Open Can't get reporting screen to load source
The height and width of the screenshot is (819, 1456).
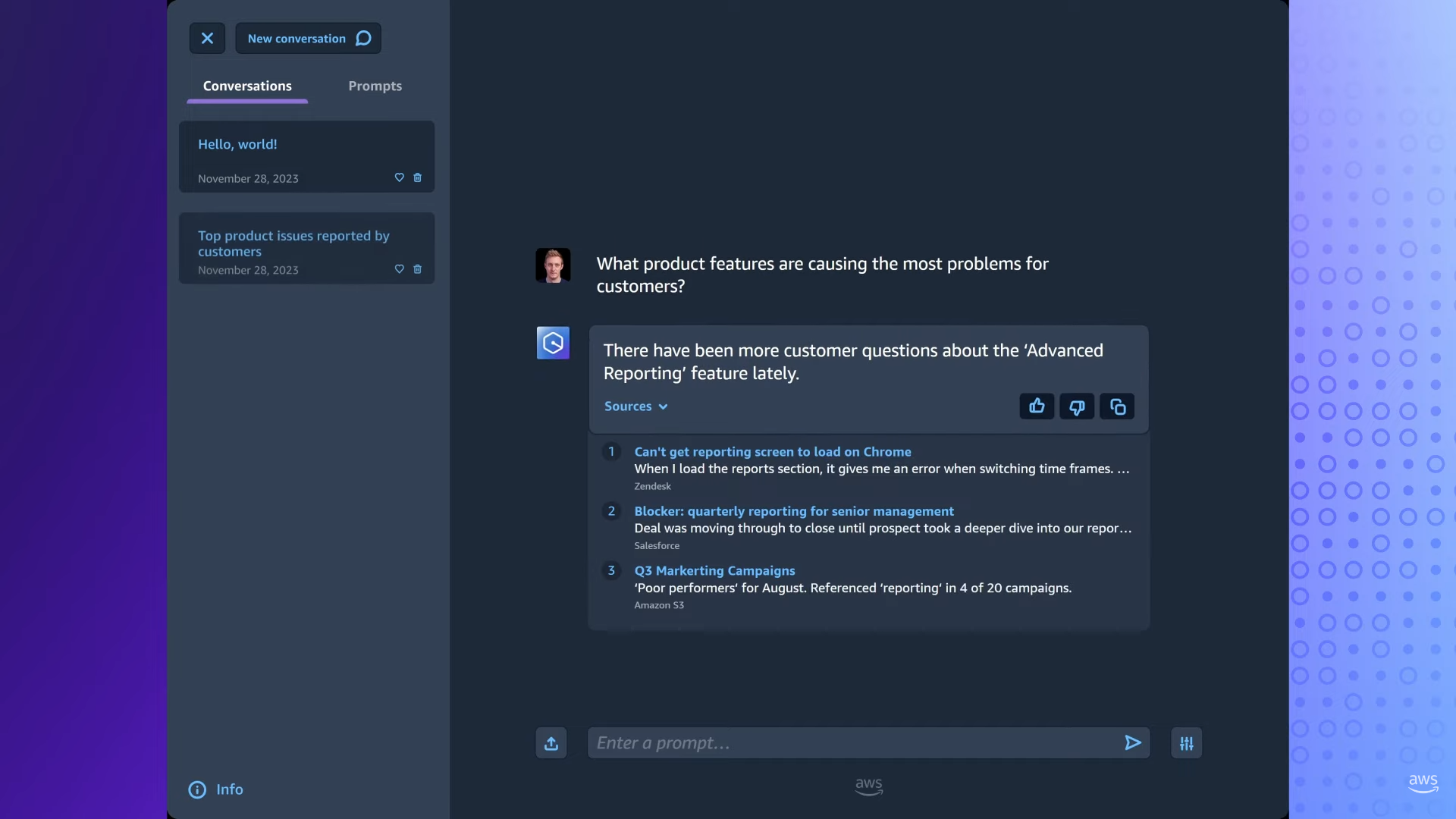773,452
